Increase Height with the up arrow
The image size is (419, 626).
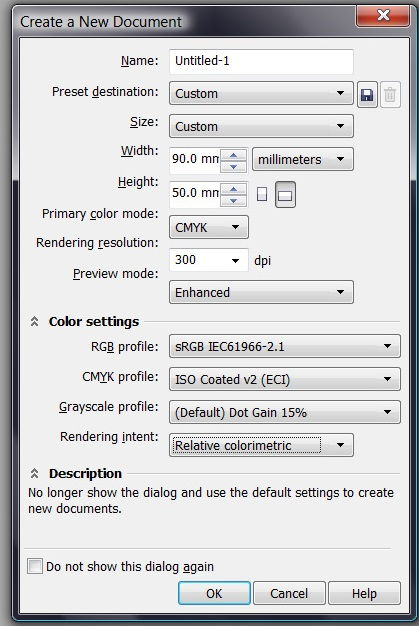[x=233, y=189]
